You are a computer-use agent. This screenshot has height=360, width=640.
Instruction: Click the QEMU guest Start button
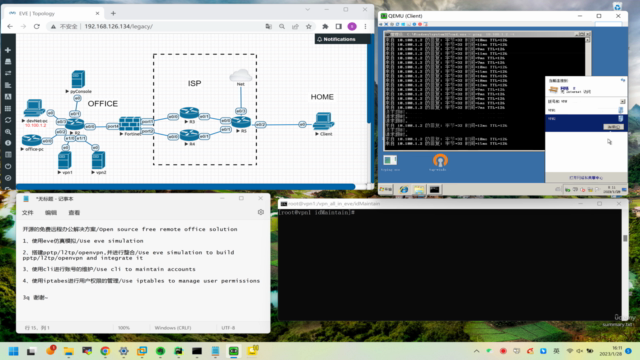[x=386, y=189]
